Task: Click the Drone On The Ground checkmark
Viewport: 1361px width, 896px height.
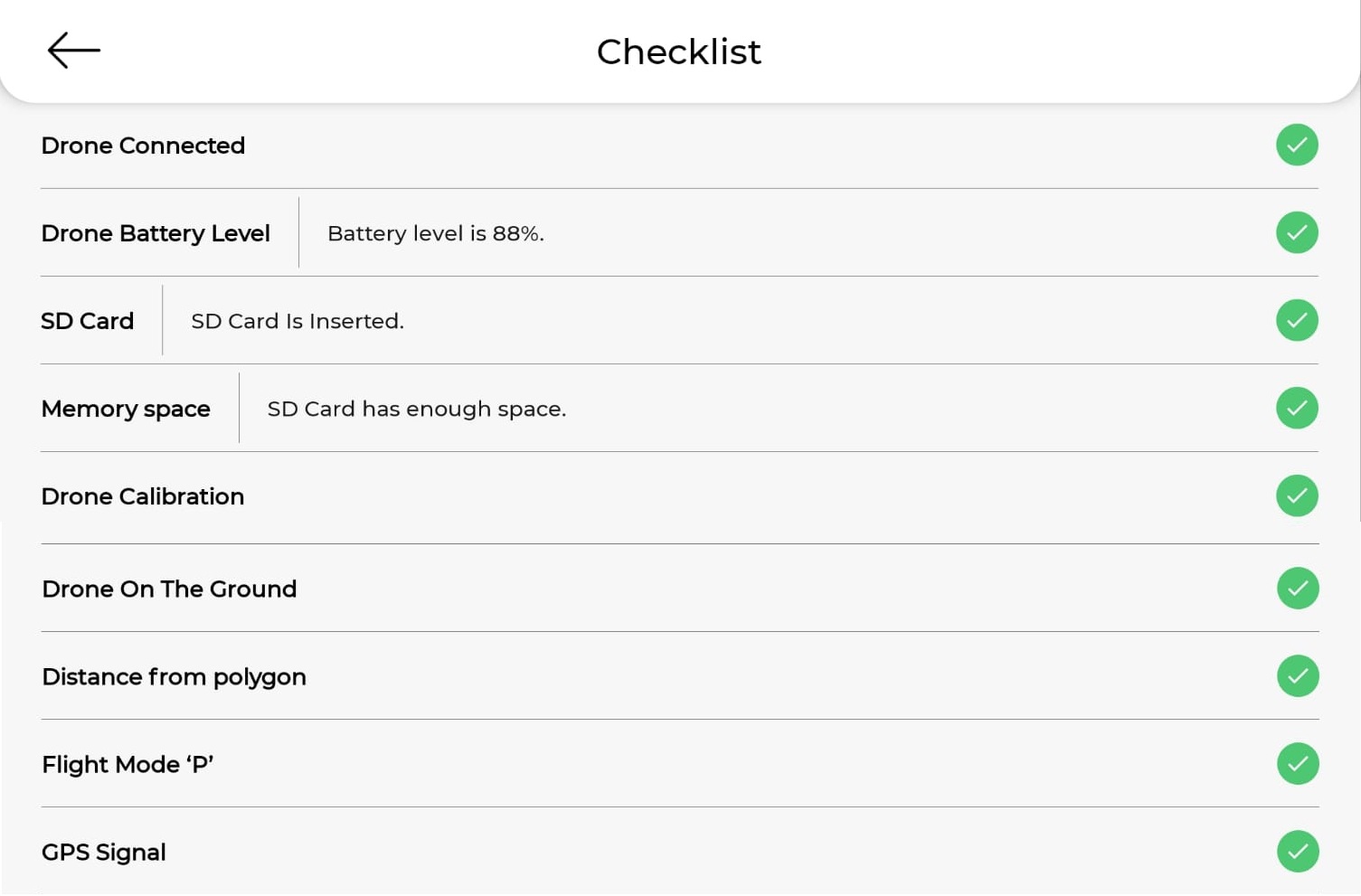Action: 1298,588
